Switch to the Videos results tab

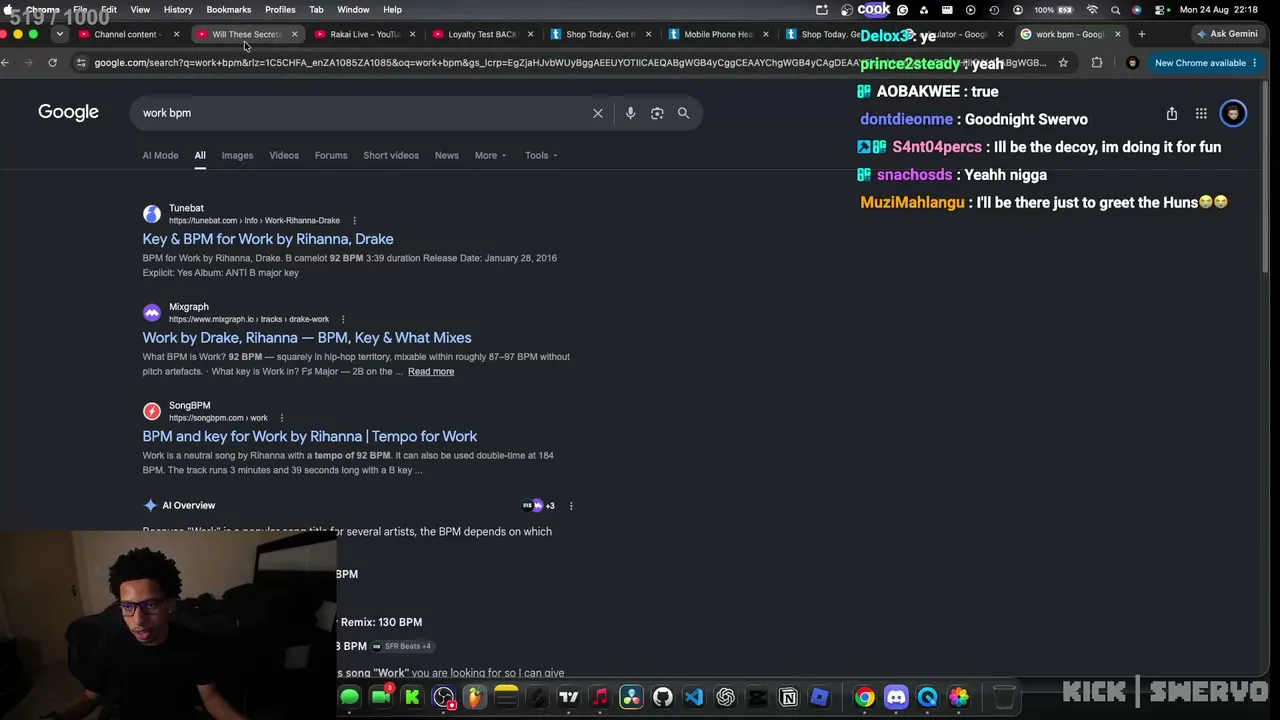coord(284,155)
